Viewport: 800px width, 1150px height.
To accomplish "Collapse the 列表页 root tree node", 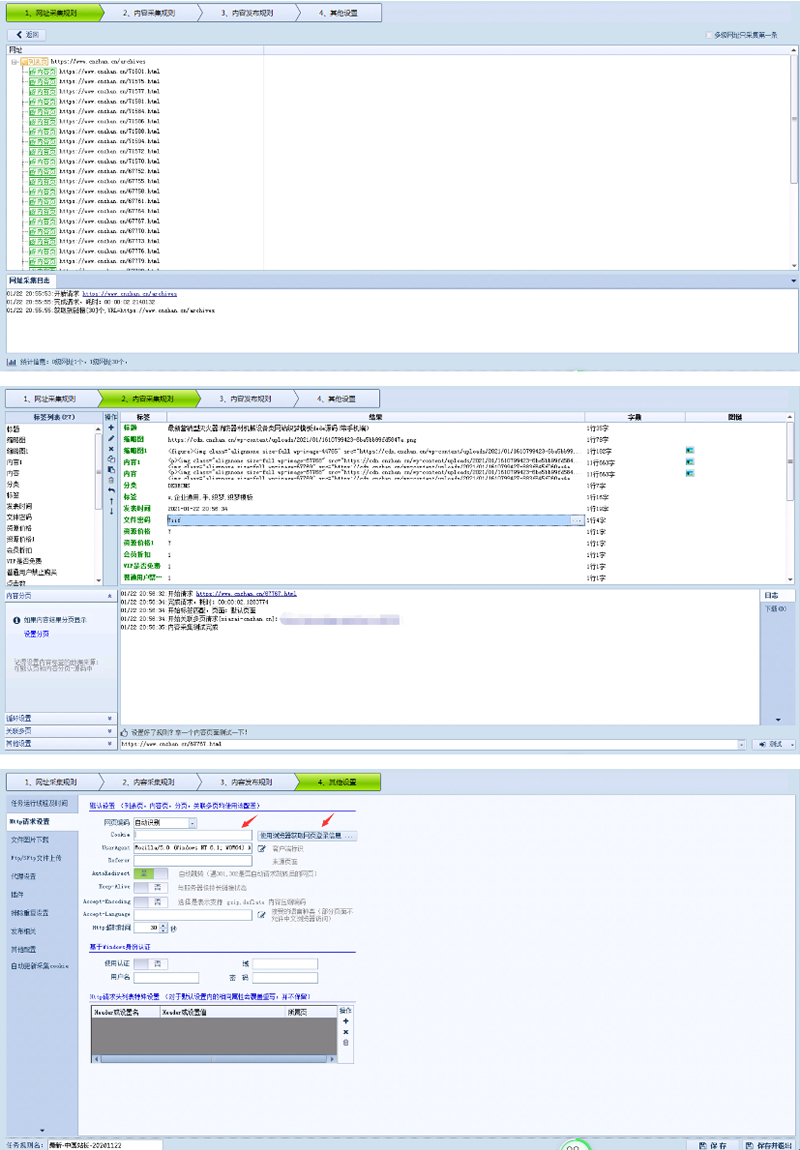I will (x=14, y=61).
